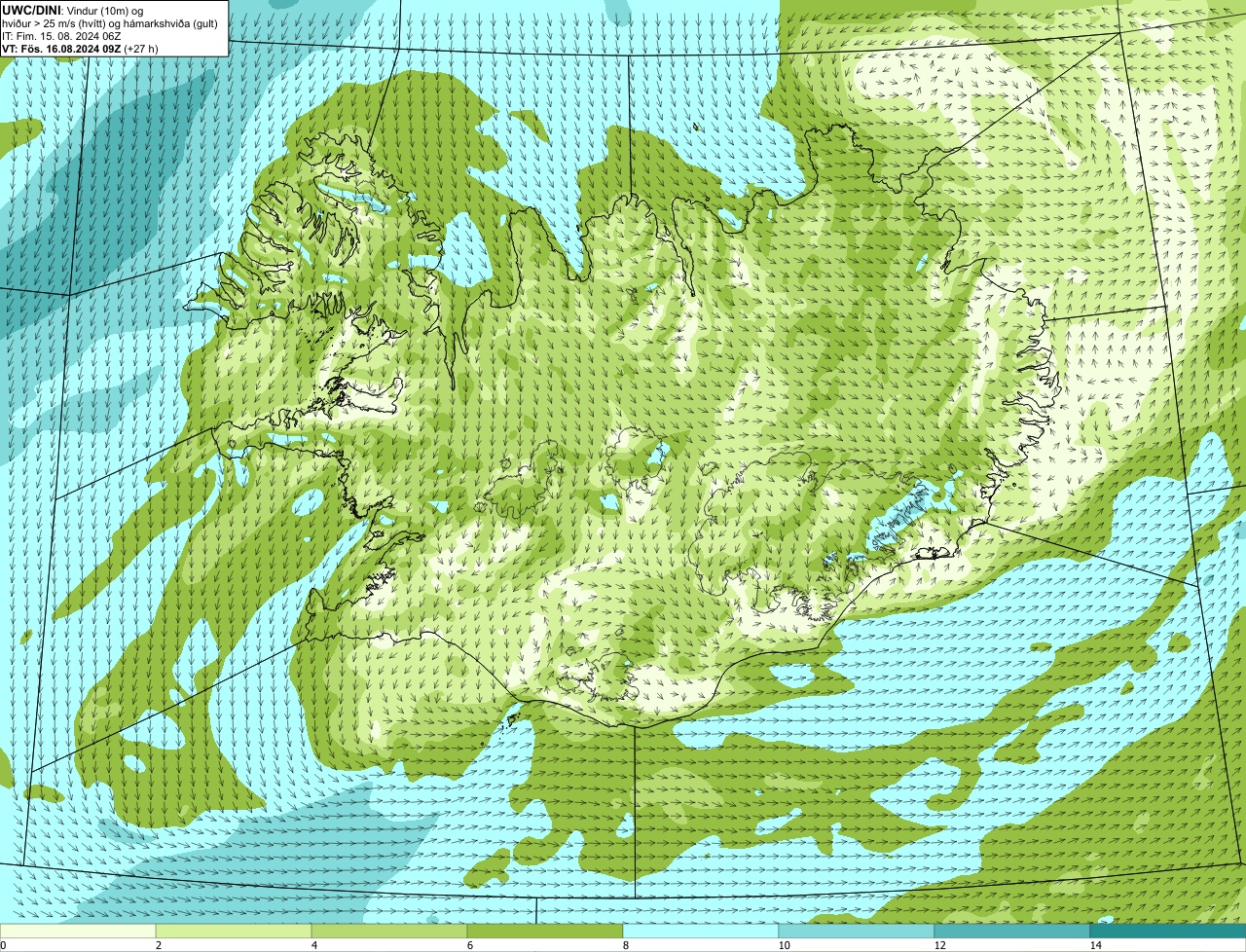Select the legend scale label "8"
This screenshot has width=1246, height=952.
(625, 945)
